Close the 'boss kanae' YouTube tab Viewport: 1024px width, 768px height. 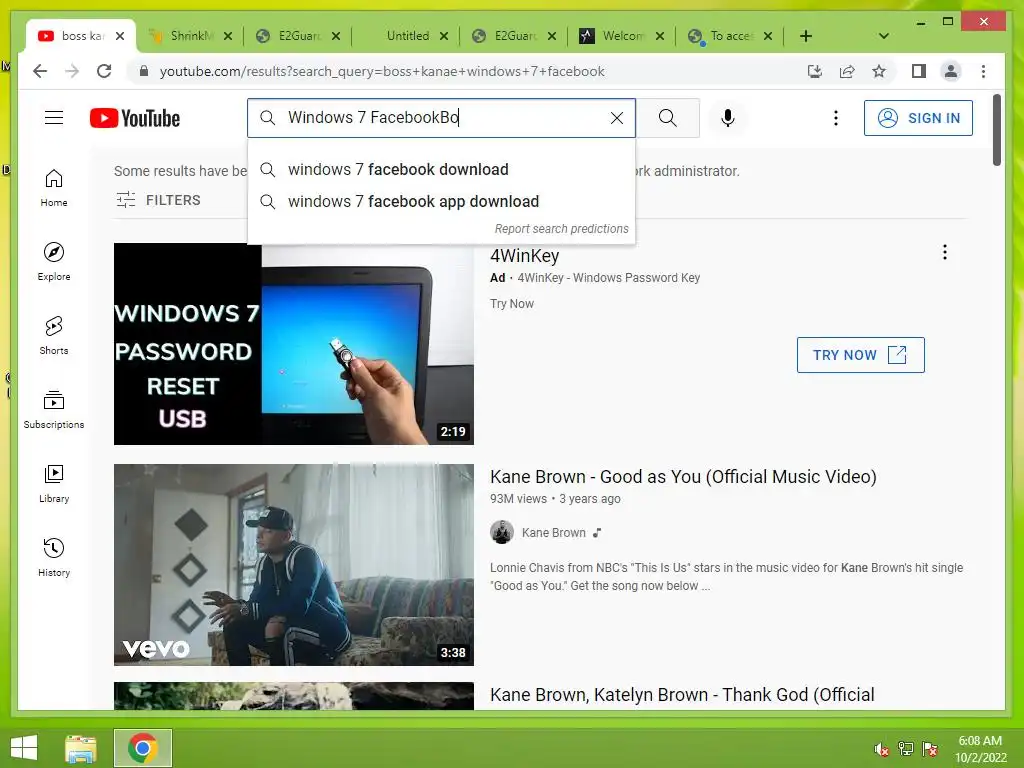[x=120, y=36]
